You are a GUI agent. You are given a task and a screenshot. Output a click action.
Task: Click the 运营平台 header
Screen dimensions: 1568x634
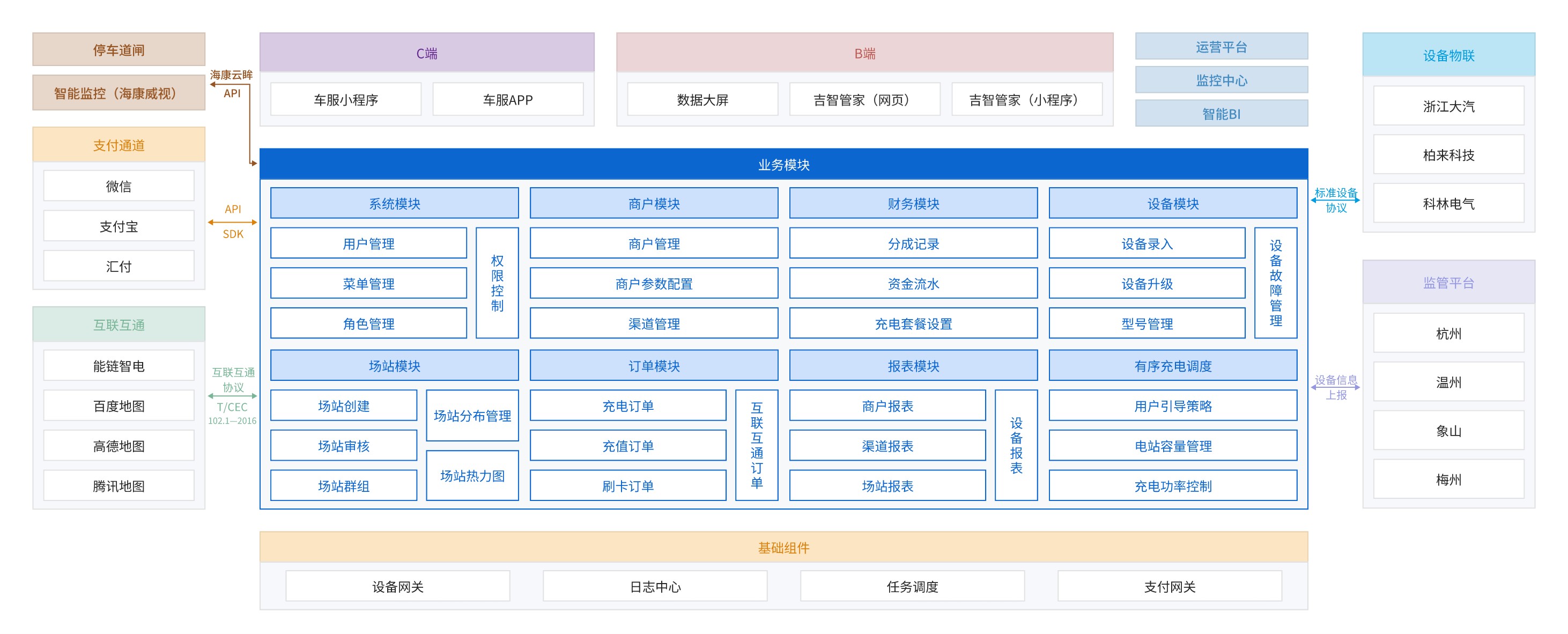[1221, 47]
